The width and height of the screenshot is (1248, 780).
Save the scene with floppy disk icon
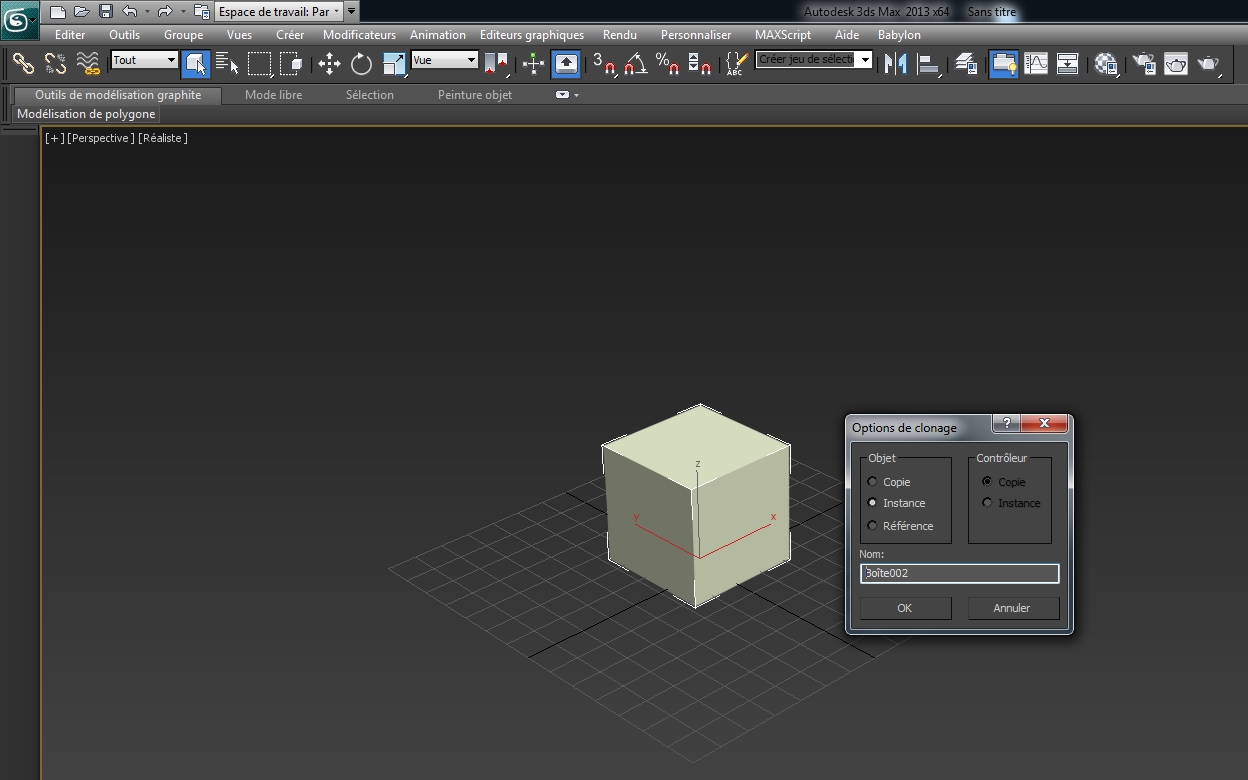point(106,12)
